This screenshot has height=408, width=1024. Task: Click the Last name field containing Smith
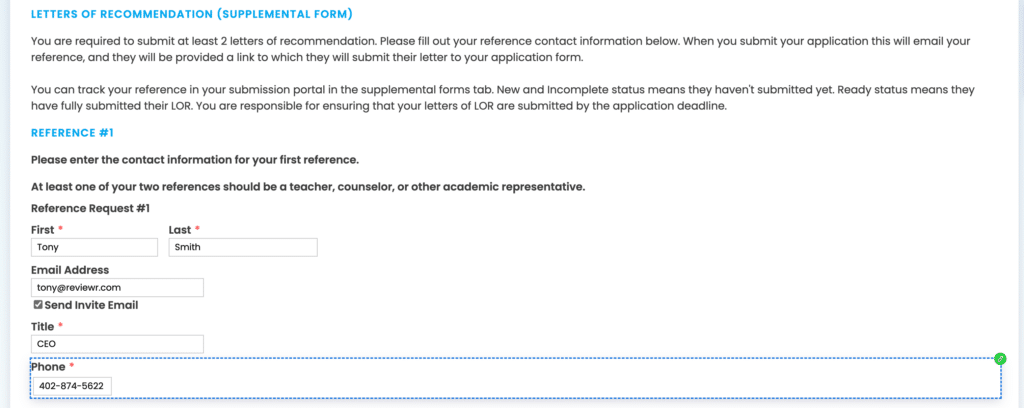pyautogui.click(x=243, y=247)
